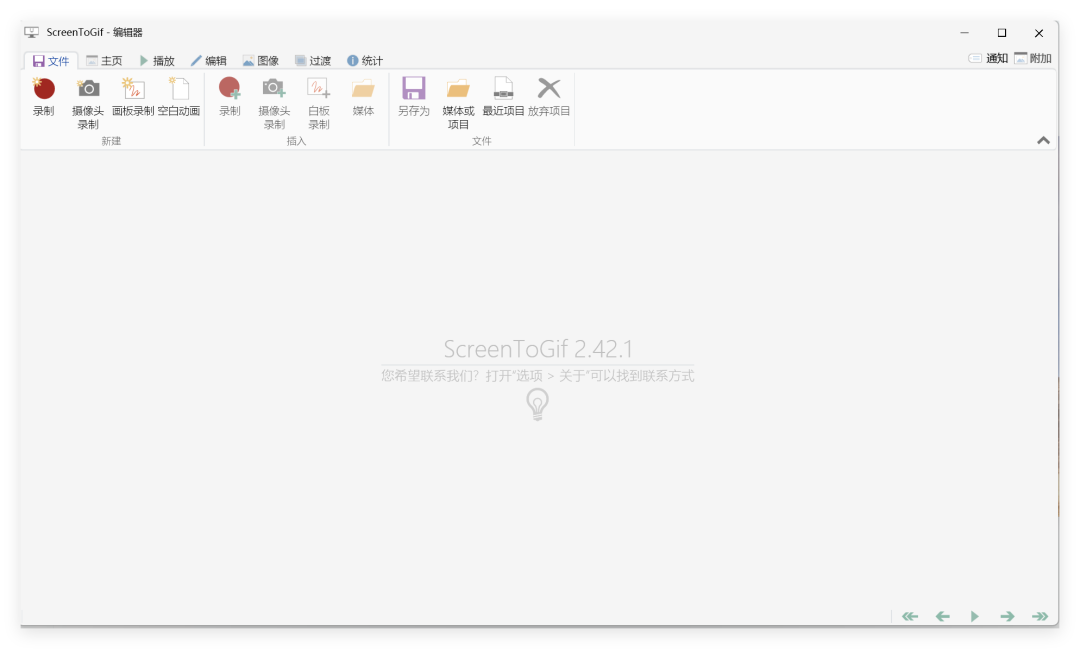
Task: Insert a whiteboard recording (白板录制)
Action: click(319, 103)
